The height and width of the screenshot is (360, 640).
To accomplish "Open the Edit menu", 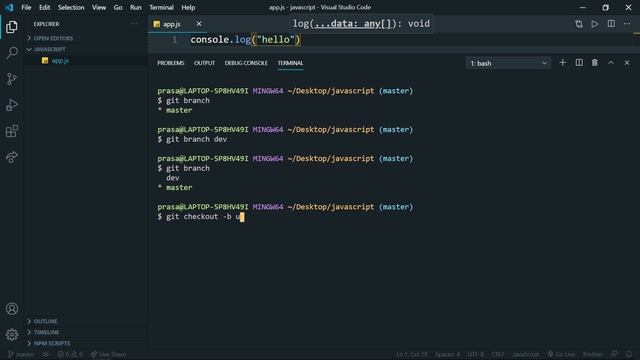I will (44, 7).
